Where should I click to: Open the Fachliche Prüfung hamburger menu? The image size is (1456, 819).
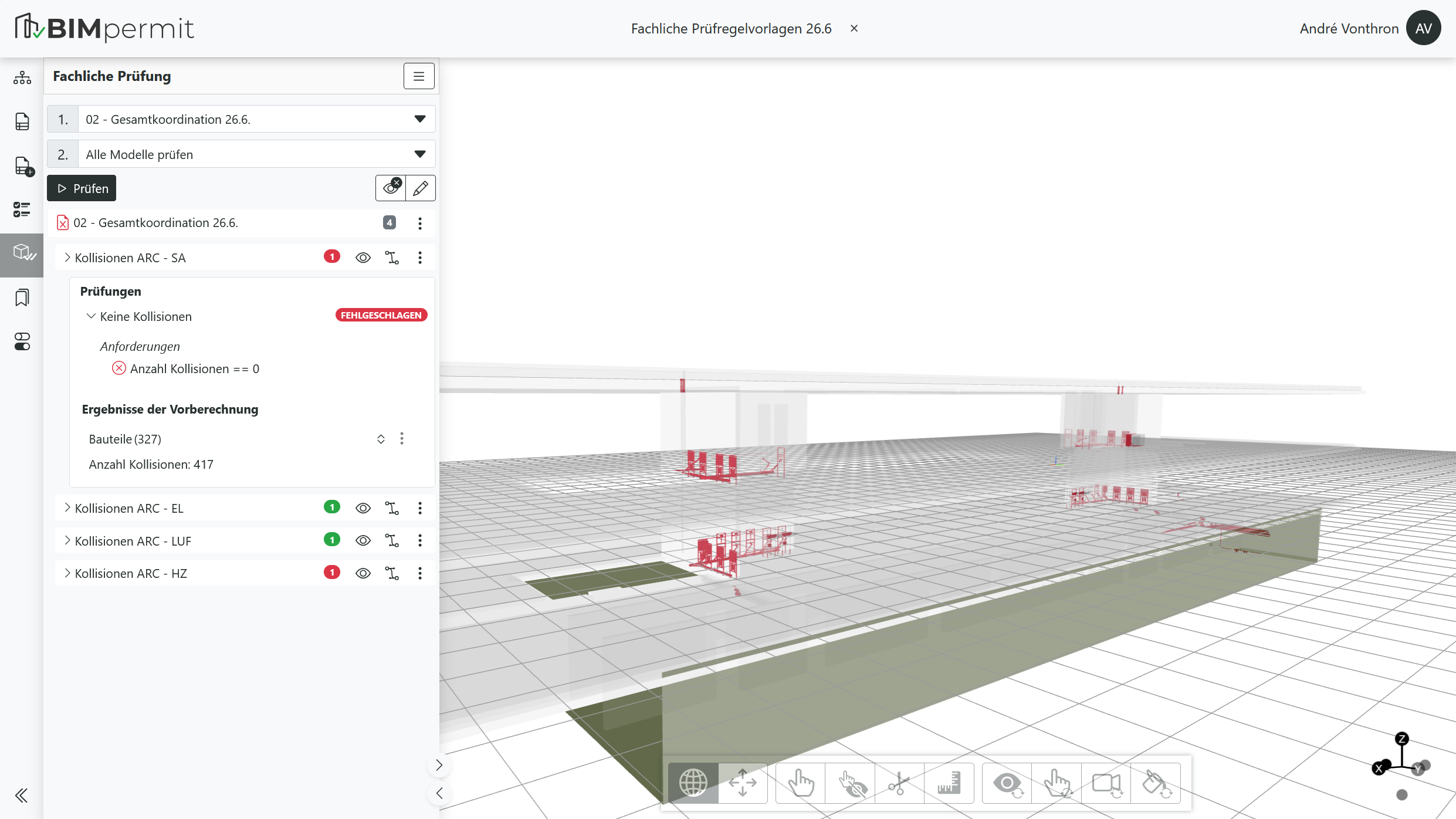[419, 76]
